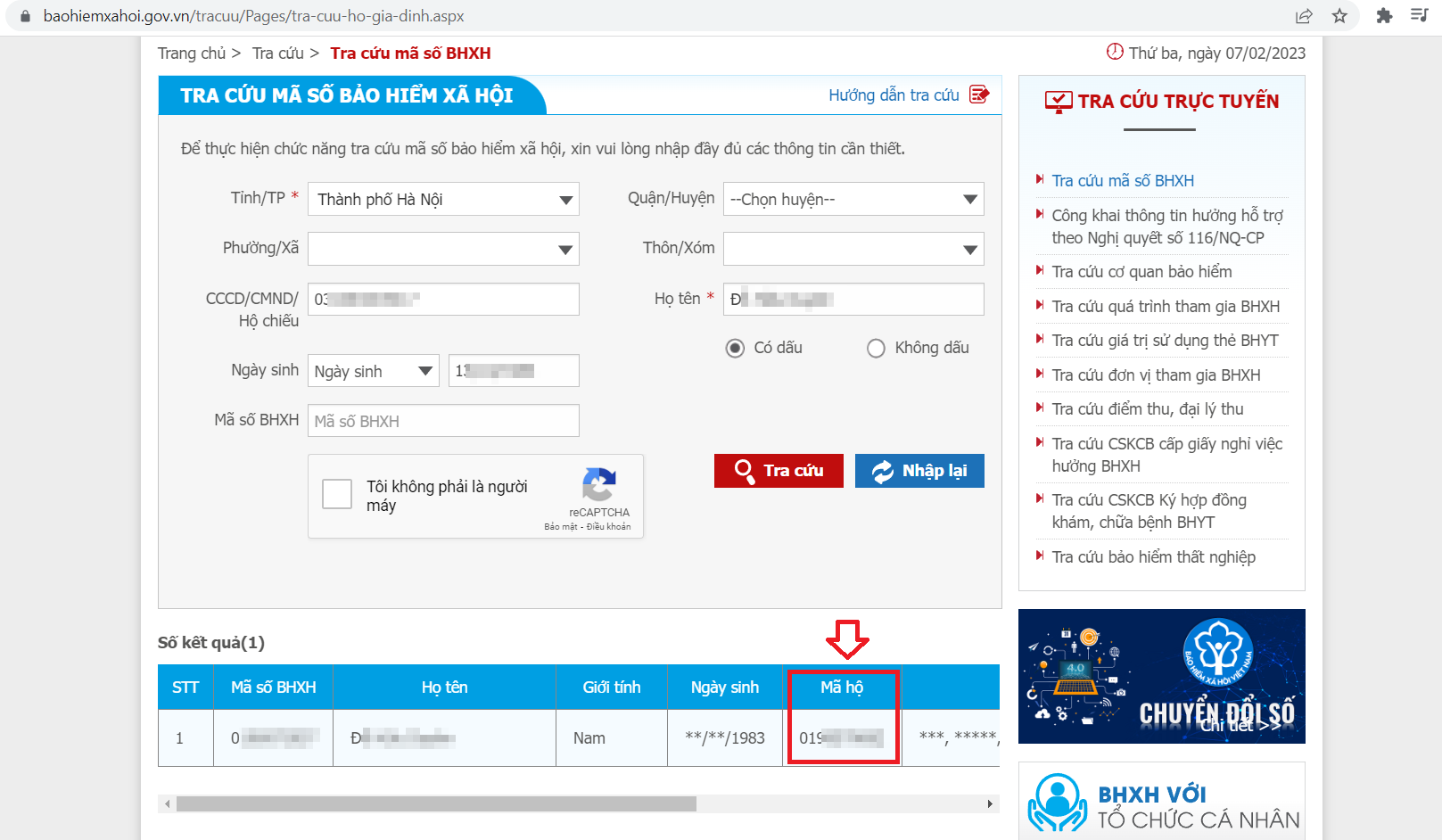
Task: Select the 'Không dấu' radio option
Action: (876, 348)
